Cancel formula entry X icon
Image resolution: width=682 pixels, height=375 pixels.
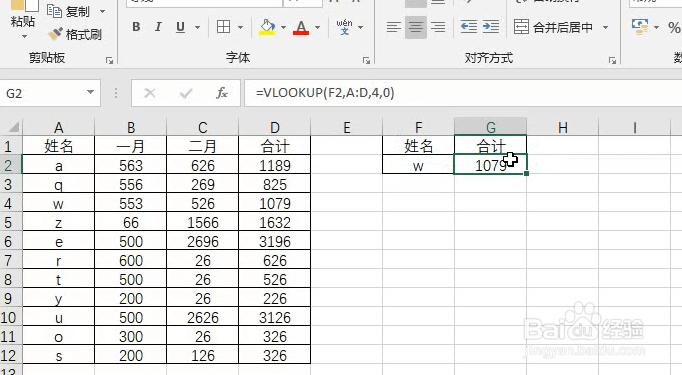[150, 93]
